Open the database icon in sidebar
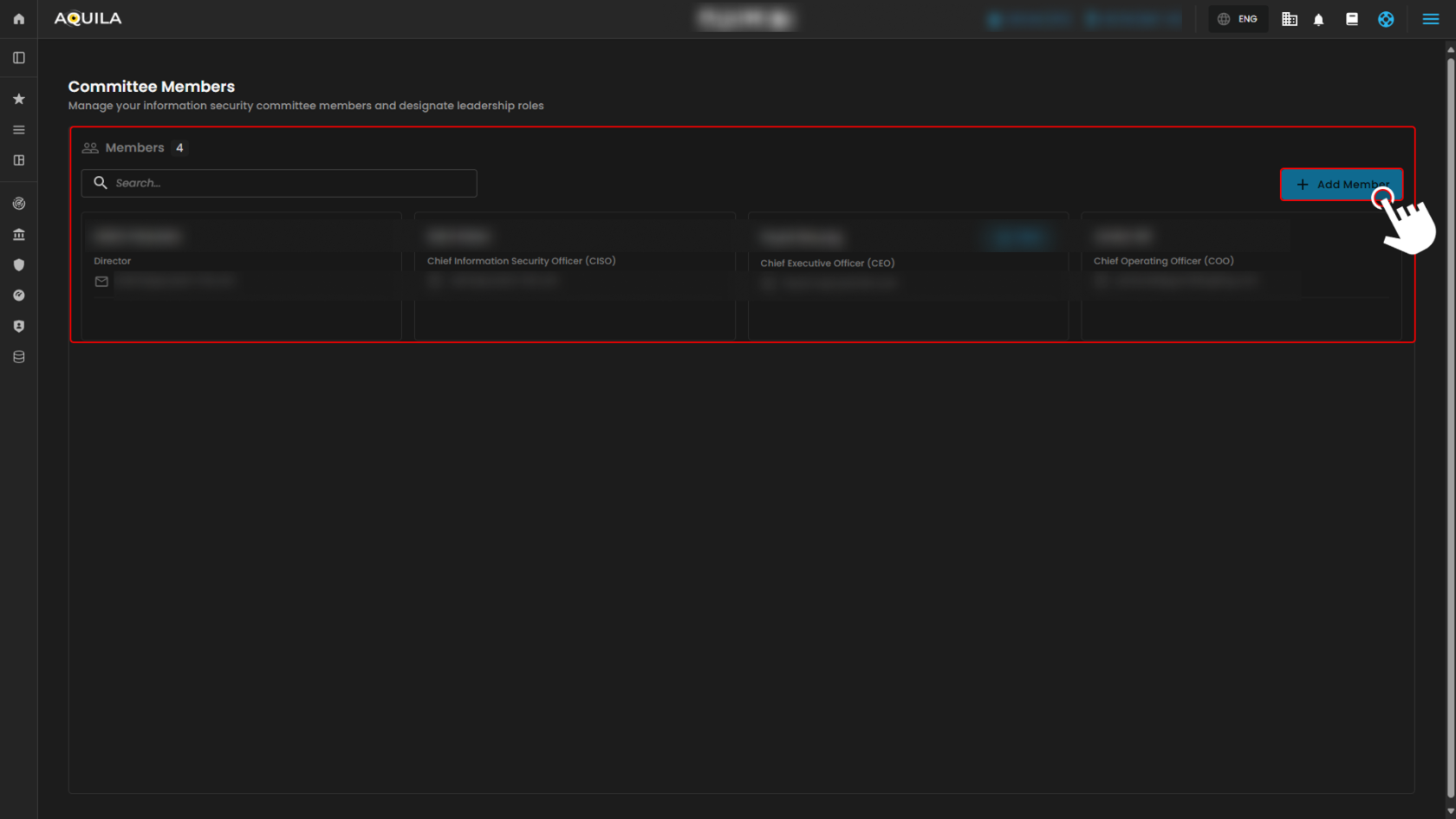1456x819 pixels. (18, 357)
